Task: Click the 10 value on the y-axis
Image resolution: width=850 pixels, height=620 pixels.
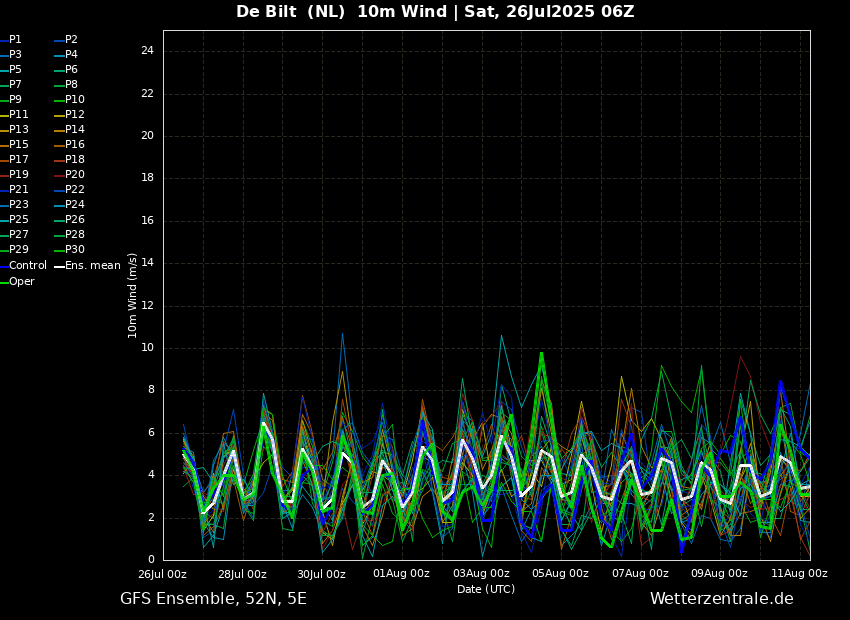Action: click(147, 348)
